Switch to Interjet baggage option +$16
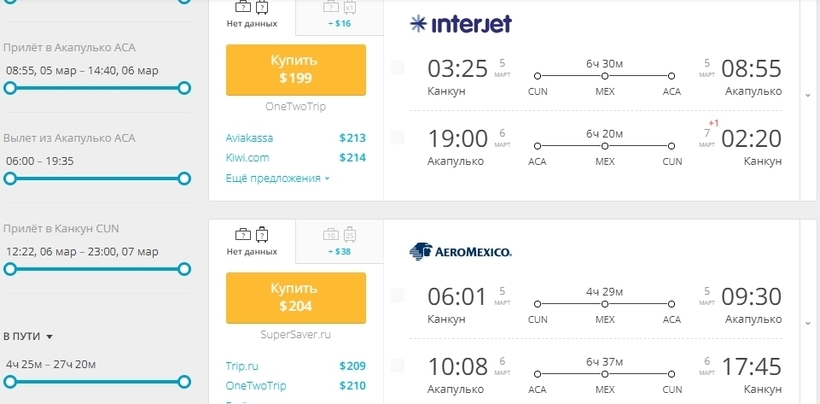 point(339,16)
